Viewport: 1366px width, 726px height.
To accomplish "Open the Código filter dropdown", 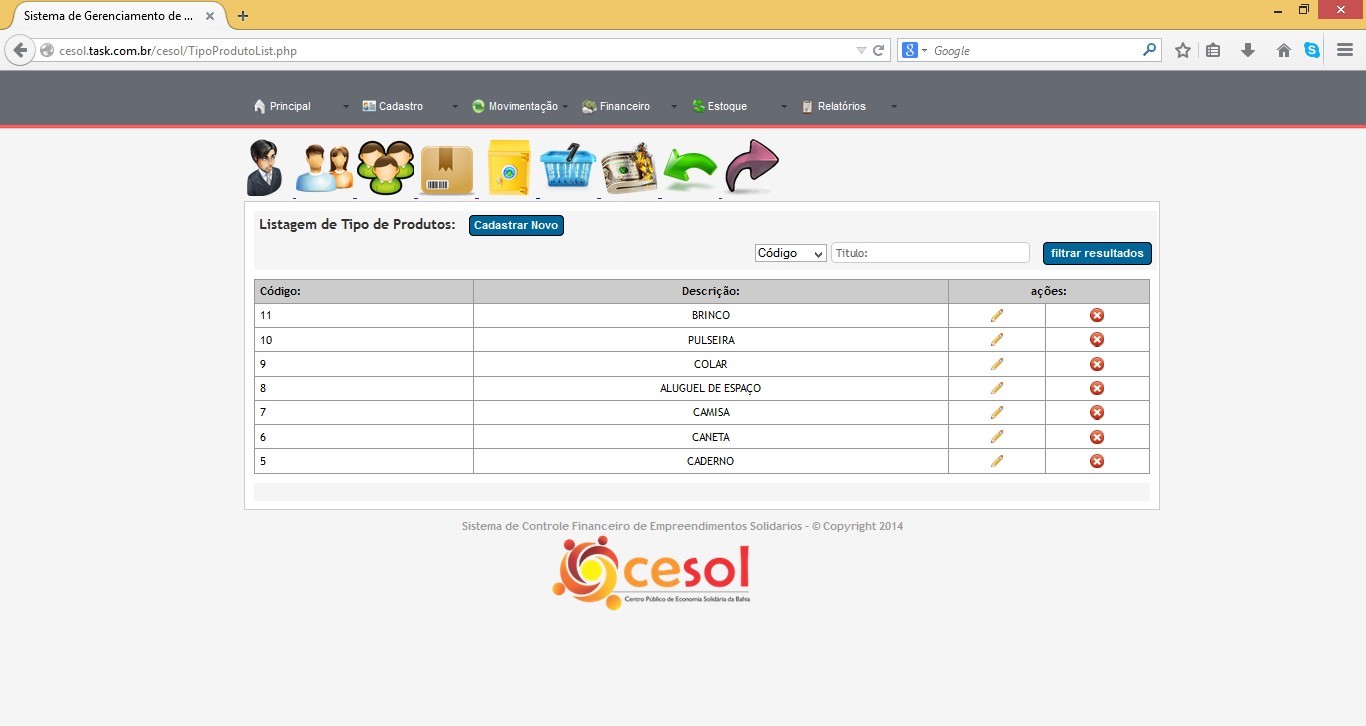I will pos(790,254).
